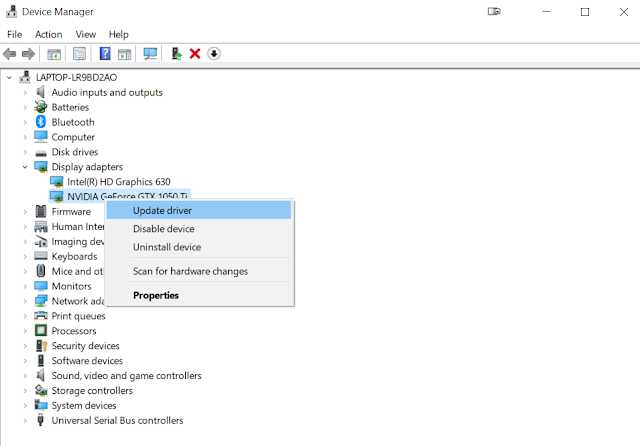Open the Help menu
Screen dimensions: 640x446
point(119,34)
